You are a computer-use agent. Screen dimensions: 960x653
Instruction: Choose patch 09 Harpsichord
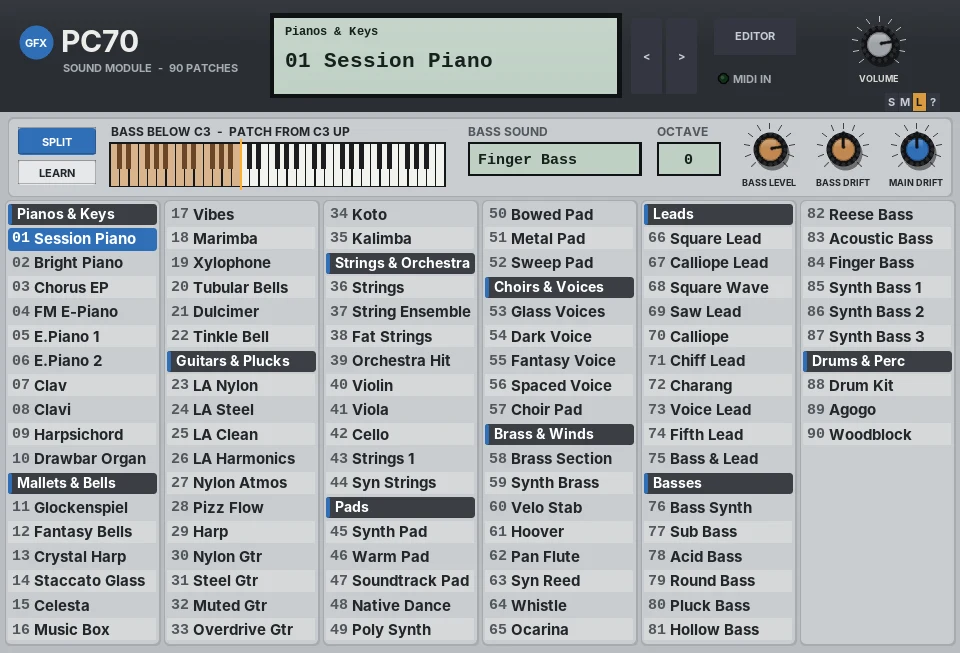pyautogui.click(x=83, y=435)
